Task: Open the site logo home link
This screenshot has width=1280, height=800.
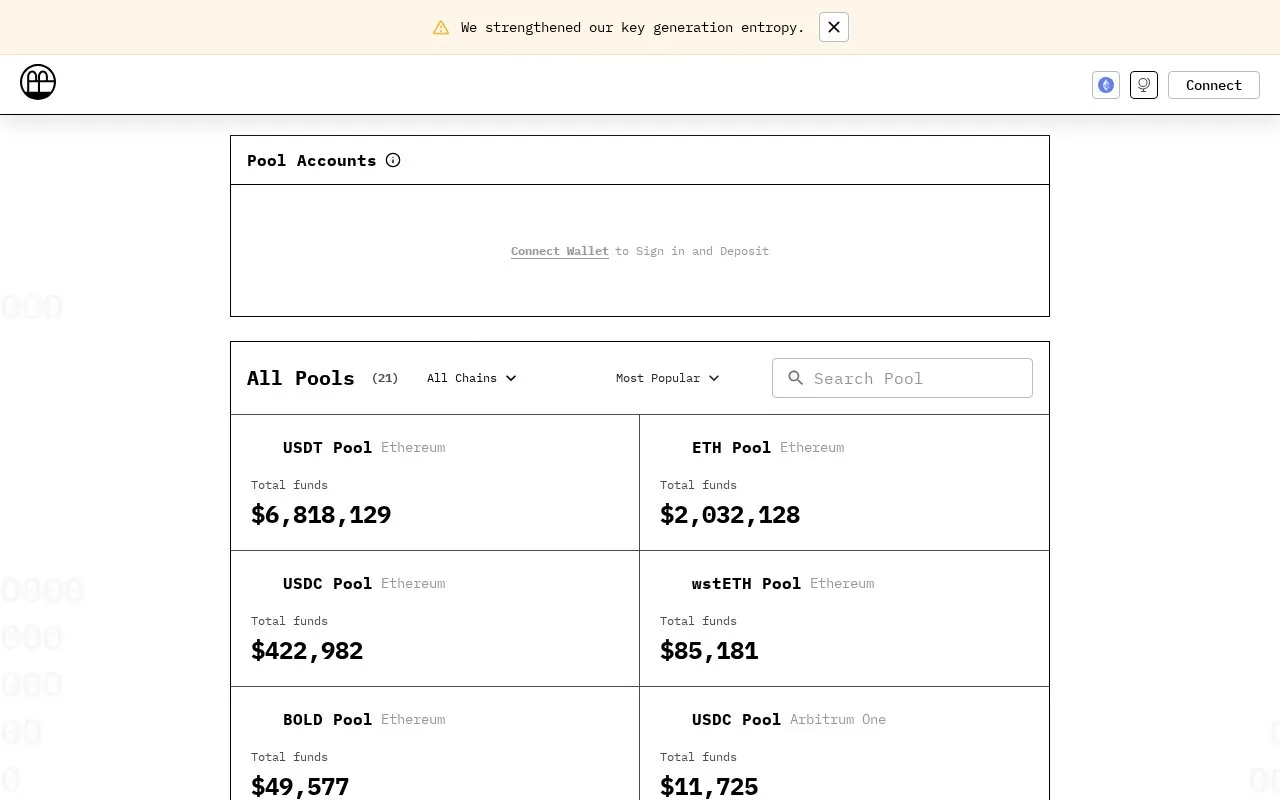Action: [x=38, y=82]
